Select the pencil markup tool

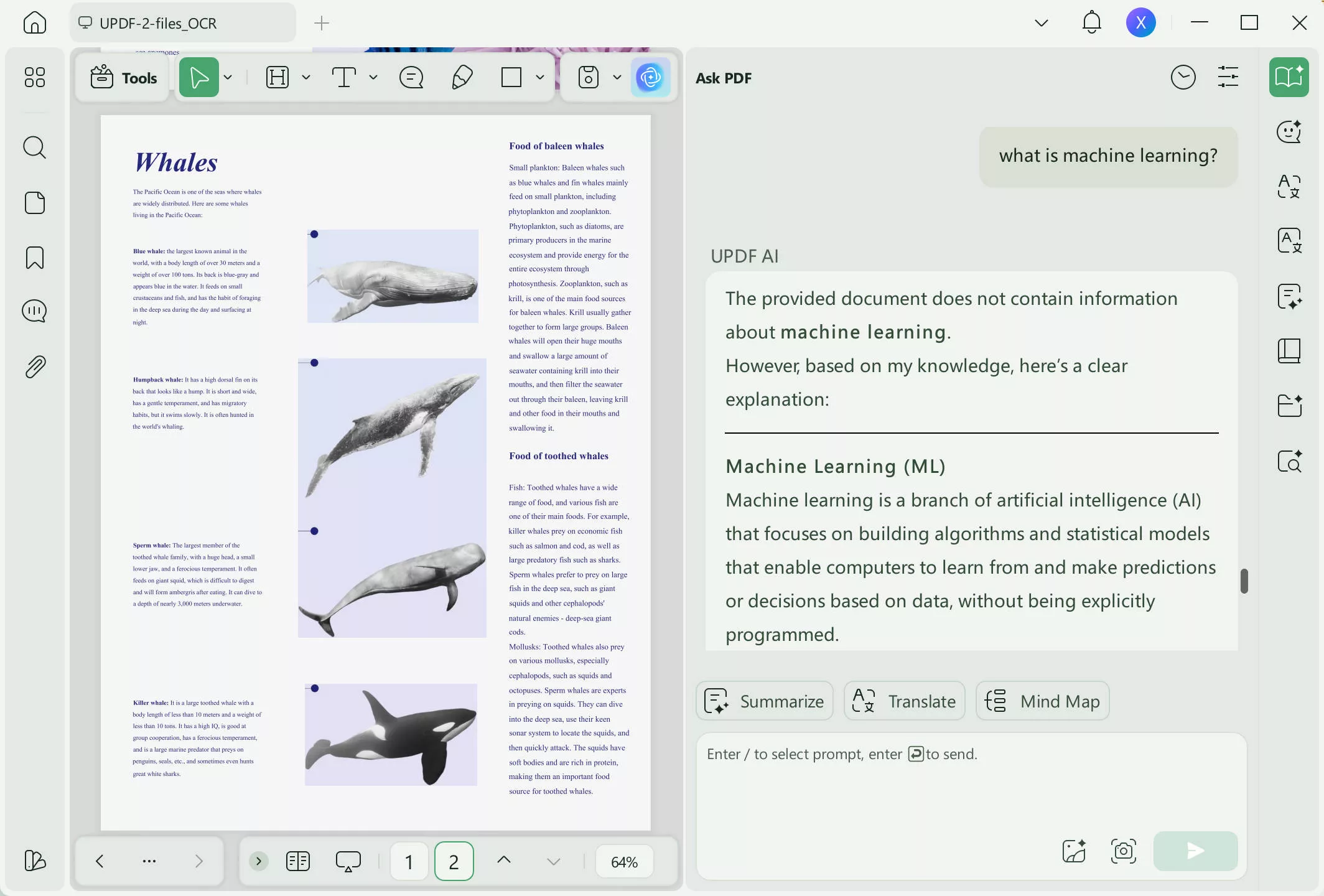click(461, 77)
